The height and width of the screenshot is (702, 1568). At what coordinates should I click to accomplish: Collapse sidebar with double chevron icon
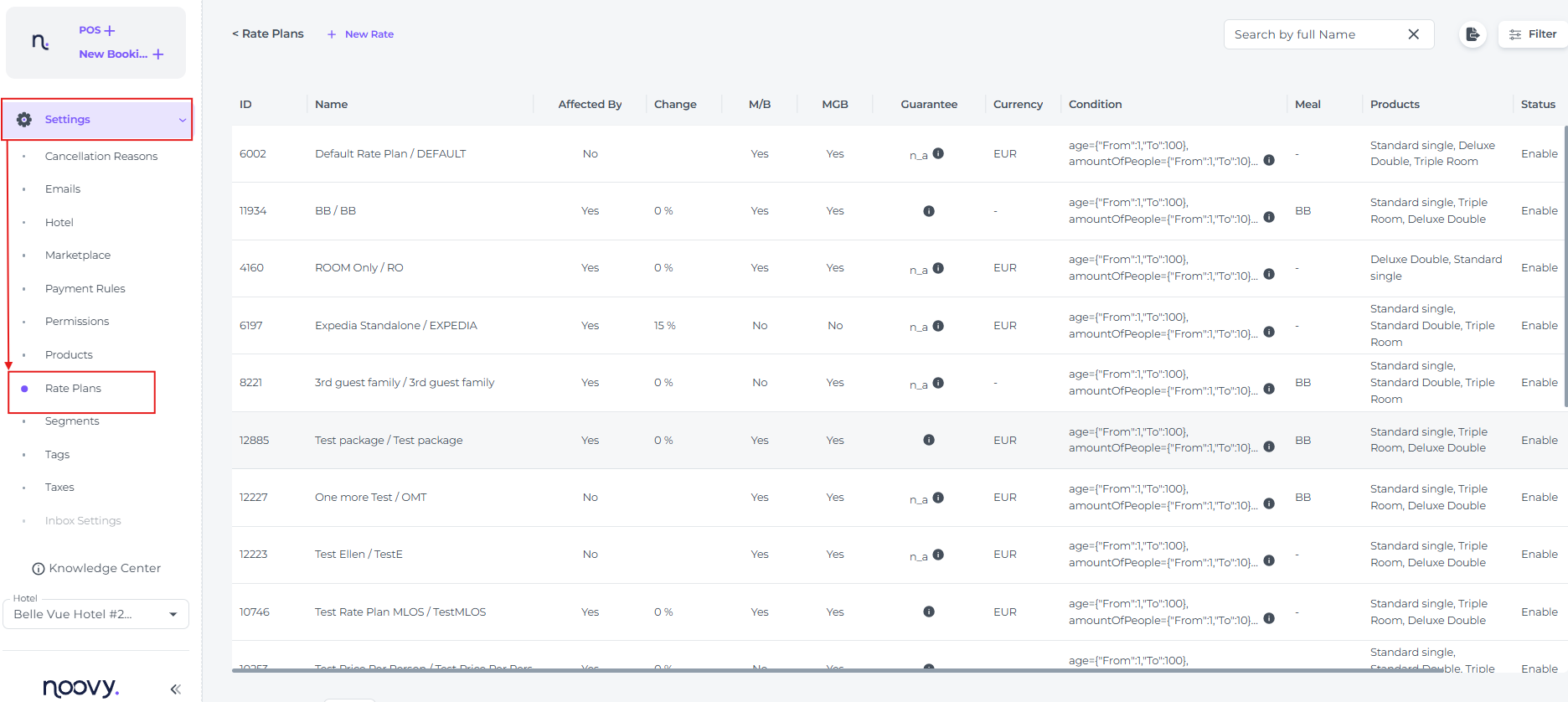pyautogui.click(x=175, y=689)
